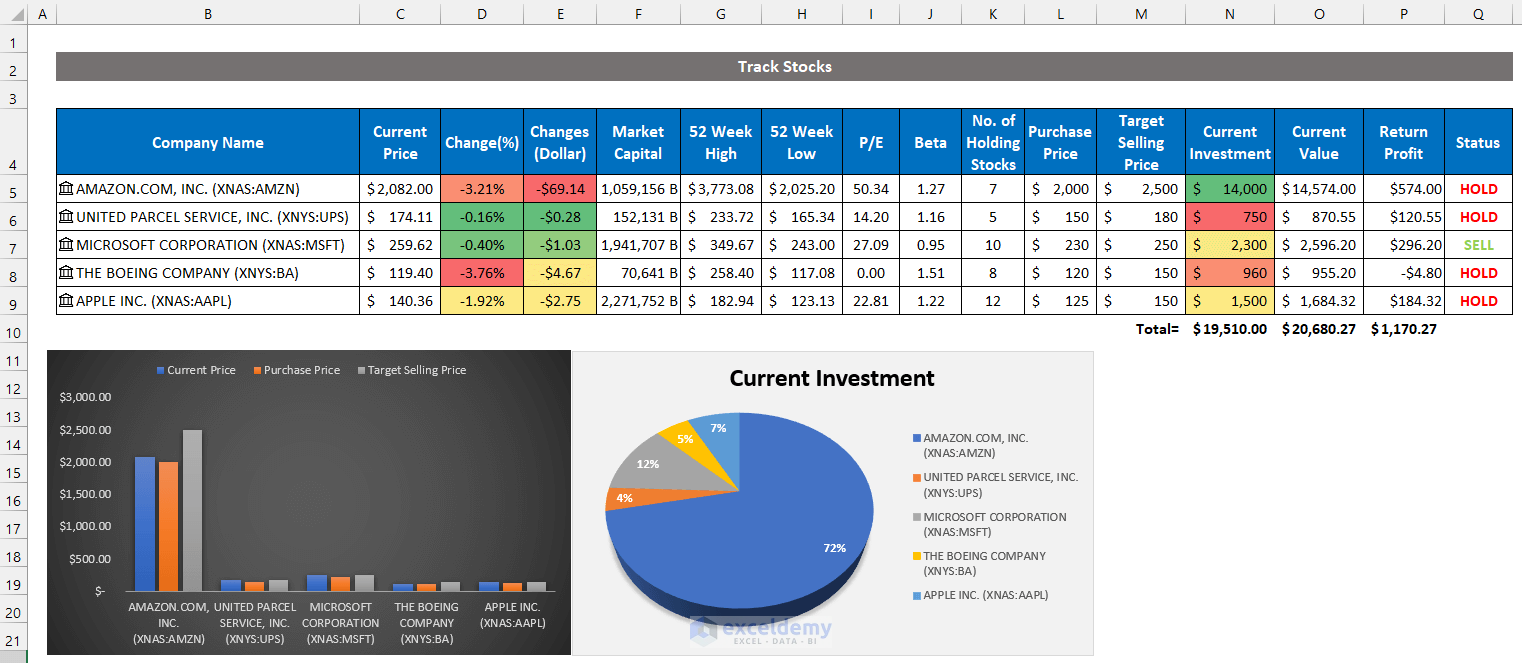Select current investment cell 750
The width and height of the screenshot is (1522, 663).
[x=1230, y=217]
